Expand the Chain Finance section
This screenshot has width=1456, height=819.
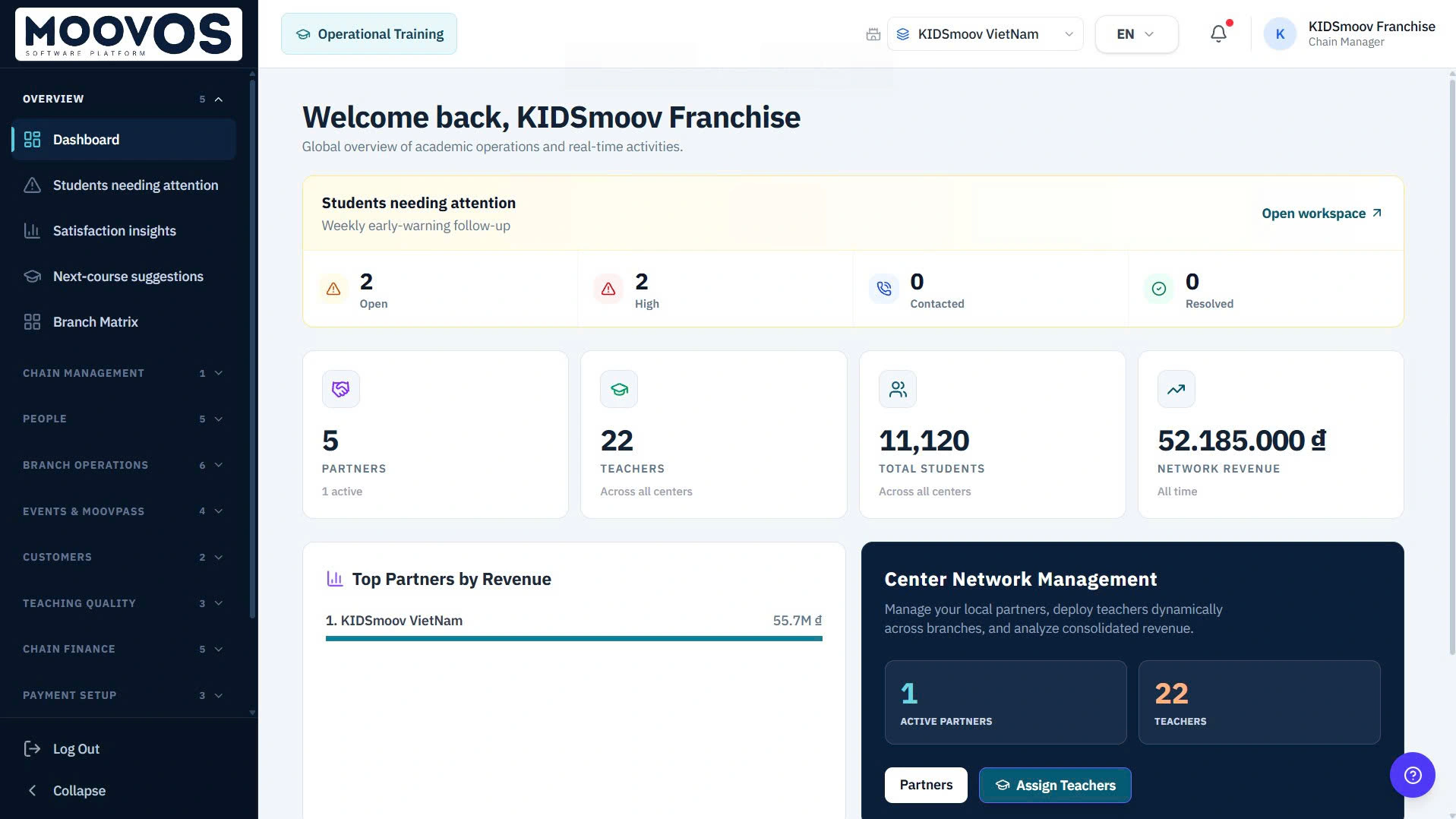point(122,649)
